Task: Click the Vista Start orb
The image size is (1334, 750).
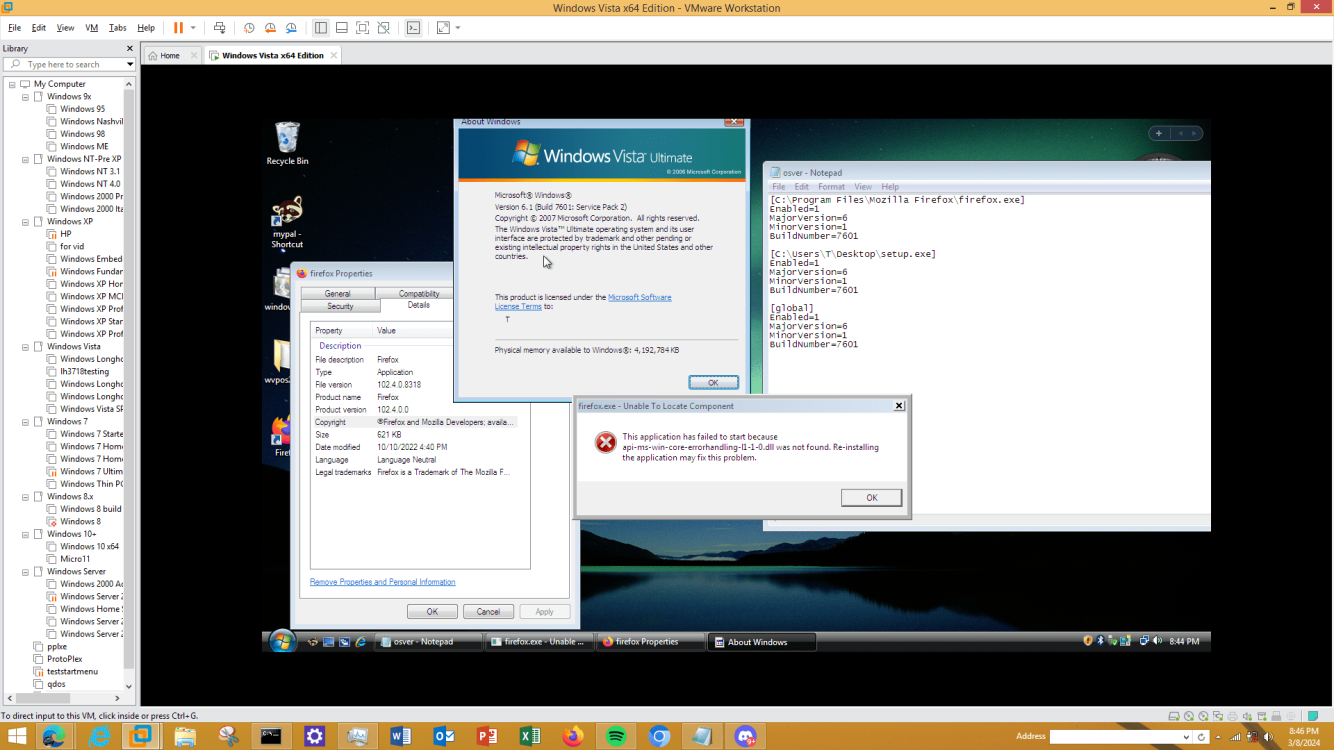Action: [282, 642]
